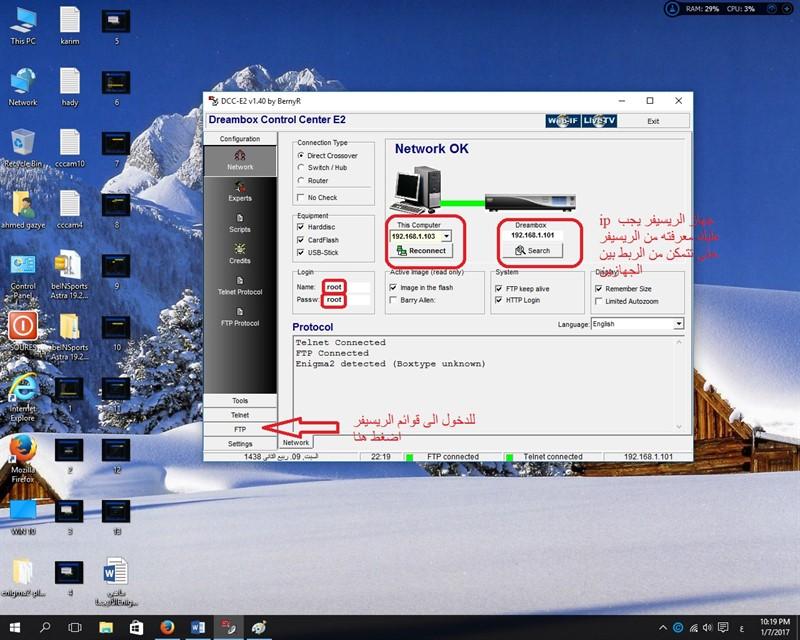This screenshot has width=800, height=640.
Task: Click the Reconnect button
Action: coord(421,251)
